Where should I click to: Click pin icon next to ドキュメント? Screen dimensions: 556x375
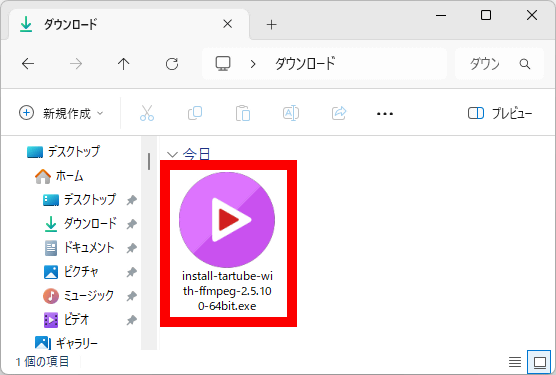click(132, 248)
